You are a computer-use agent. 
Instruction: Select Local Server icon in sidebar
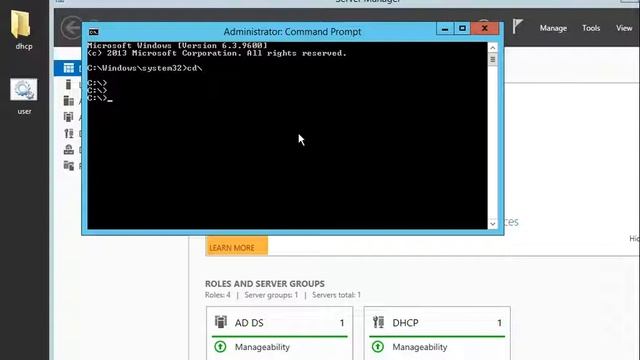[x=68, y=84]
